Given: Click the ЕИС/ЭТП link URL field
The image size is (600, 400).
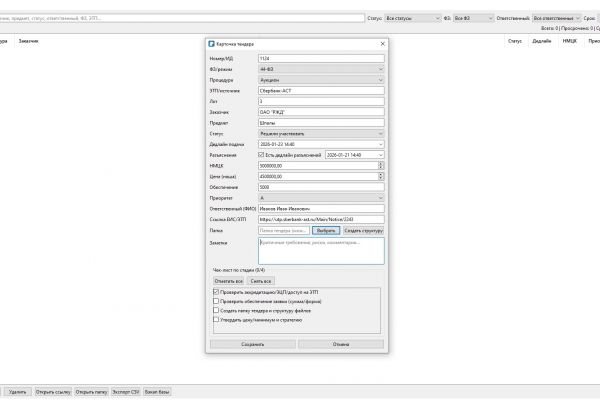Looking at the screenshot, I should [321, 219].
